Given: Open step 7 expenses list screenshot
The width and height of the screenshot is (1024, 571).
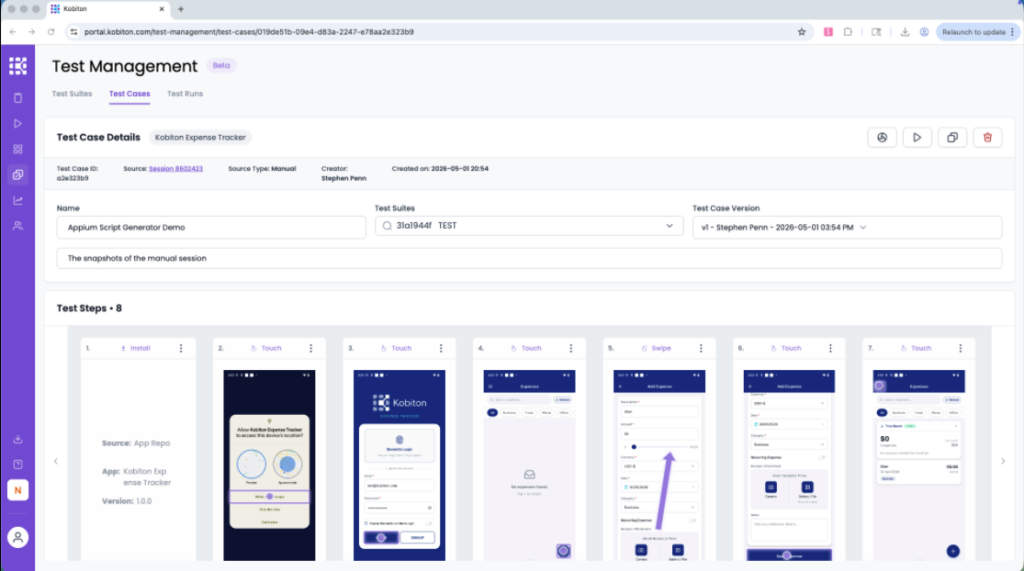Looking at the screenshot, I should coord(919,465).
